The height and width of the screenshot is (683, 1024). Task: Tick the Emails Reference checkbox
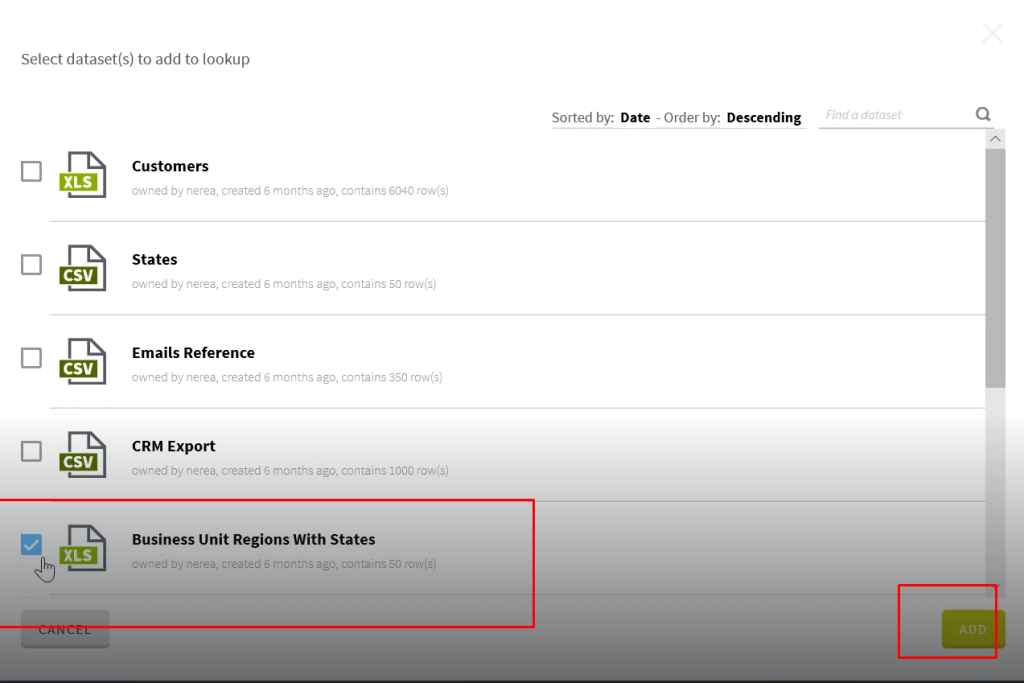pos(31,358)
